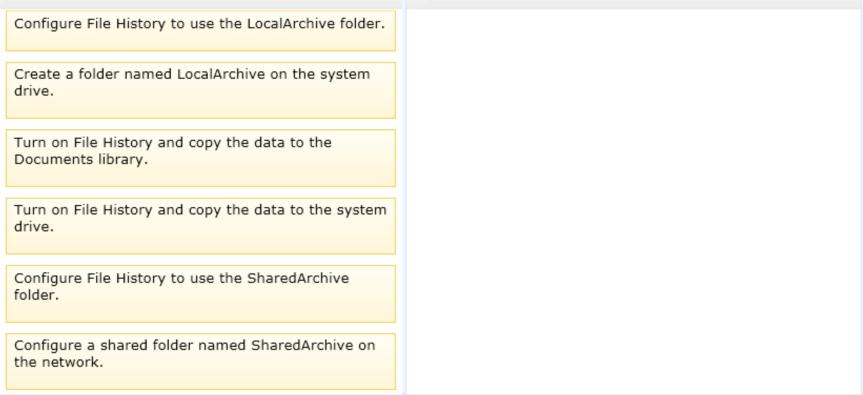The height and width of the screenshot is (395, 863).
Task: Click the empty answer area on the right
Action: tap(634, 201)
